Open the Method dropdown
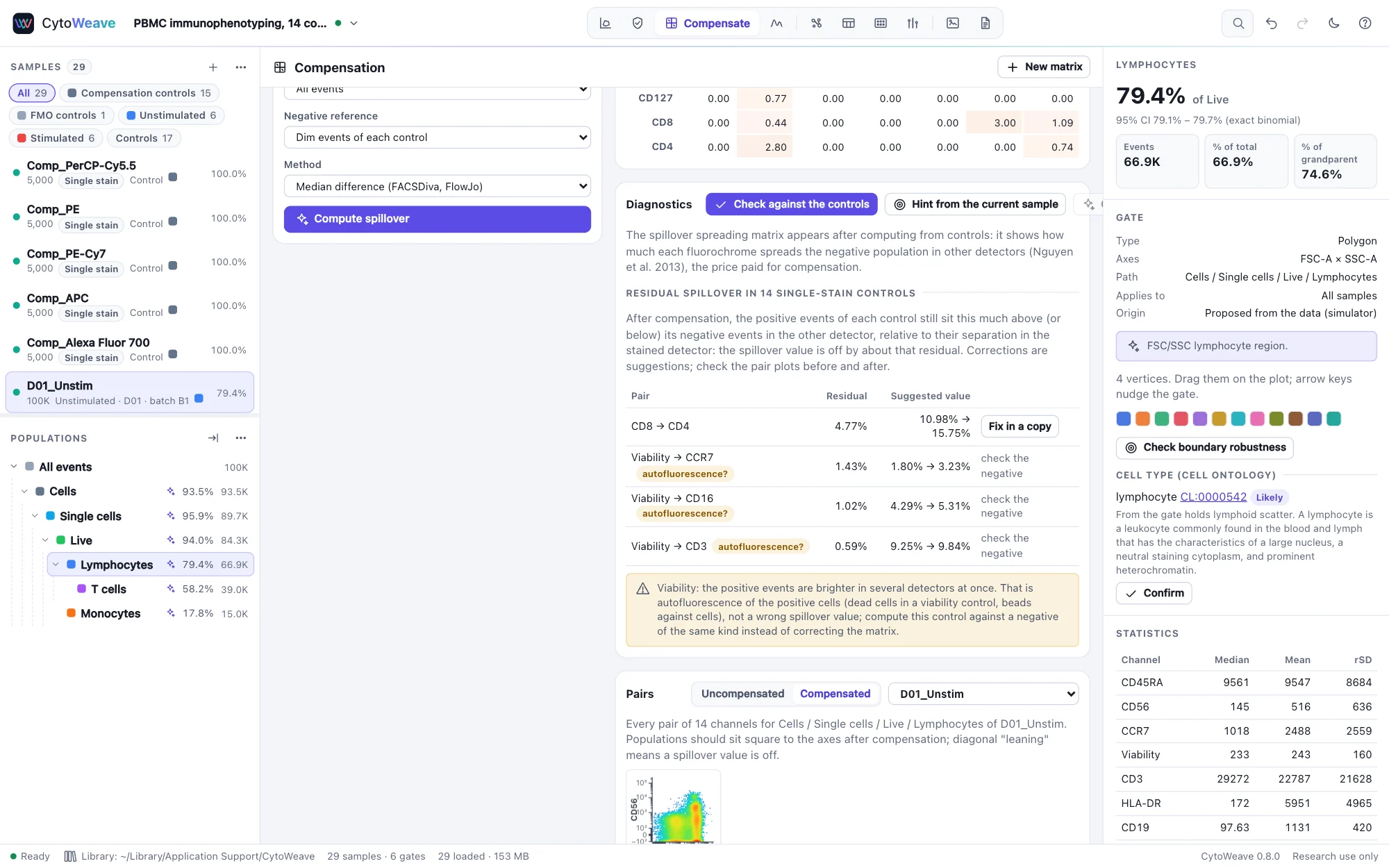Image resolution: width=1389 pixels, height=868 pixels. click(438, 186)
